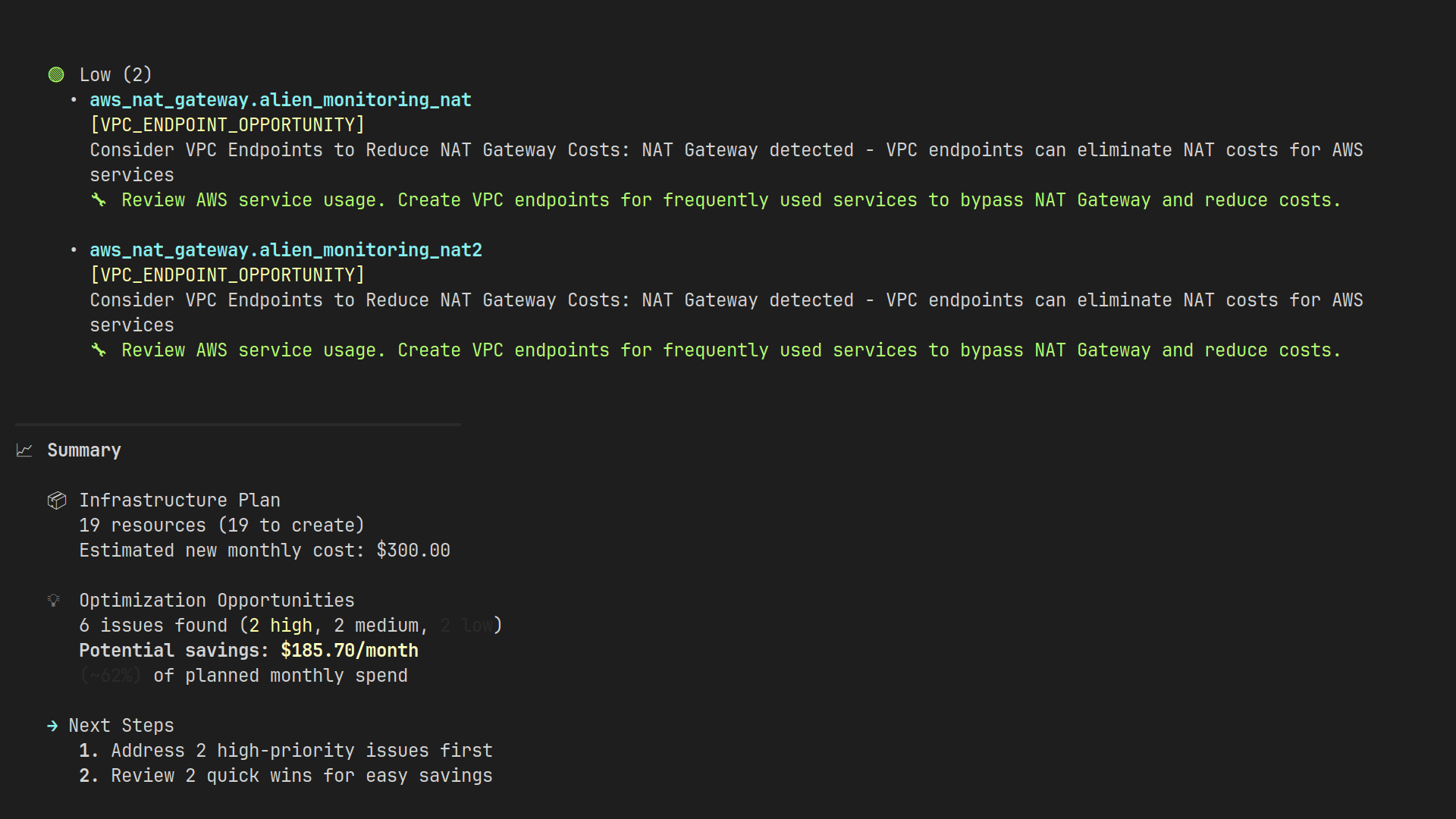This screenshot has width=1456, height=819.
Task: Select the Next Steps heading
Action: click(120, 726)
